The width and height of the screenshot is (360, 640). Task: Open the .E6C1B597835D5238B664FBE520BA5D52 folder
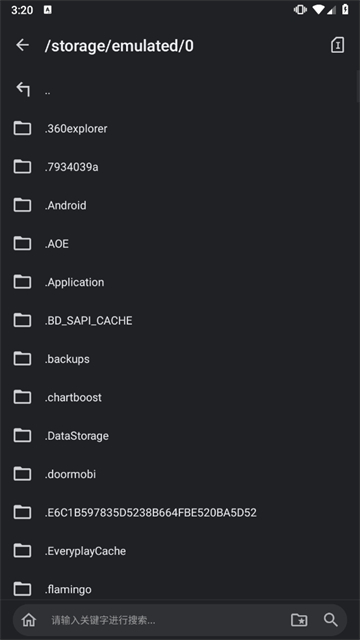point(180,512)
